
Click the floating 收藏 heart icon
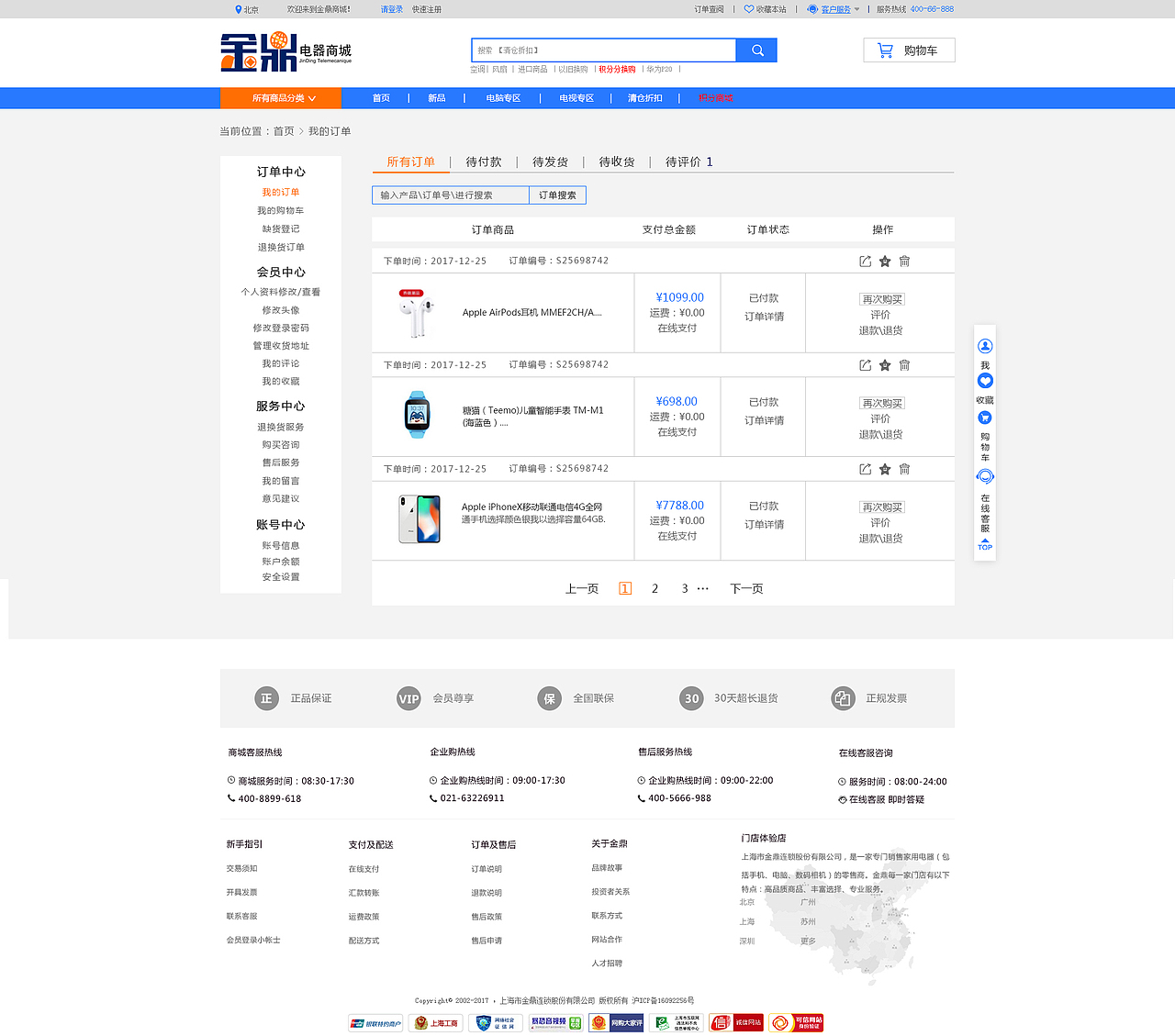985,381
